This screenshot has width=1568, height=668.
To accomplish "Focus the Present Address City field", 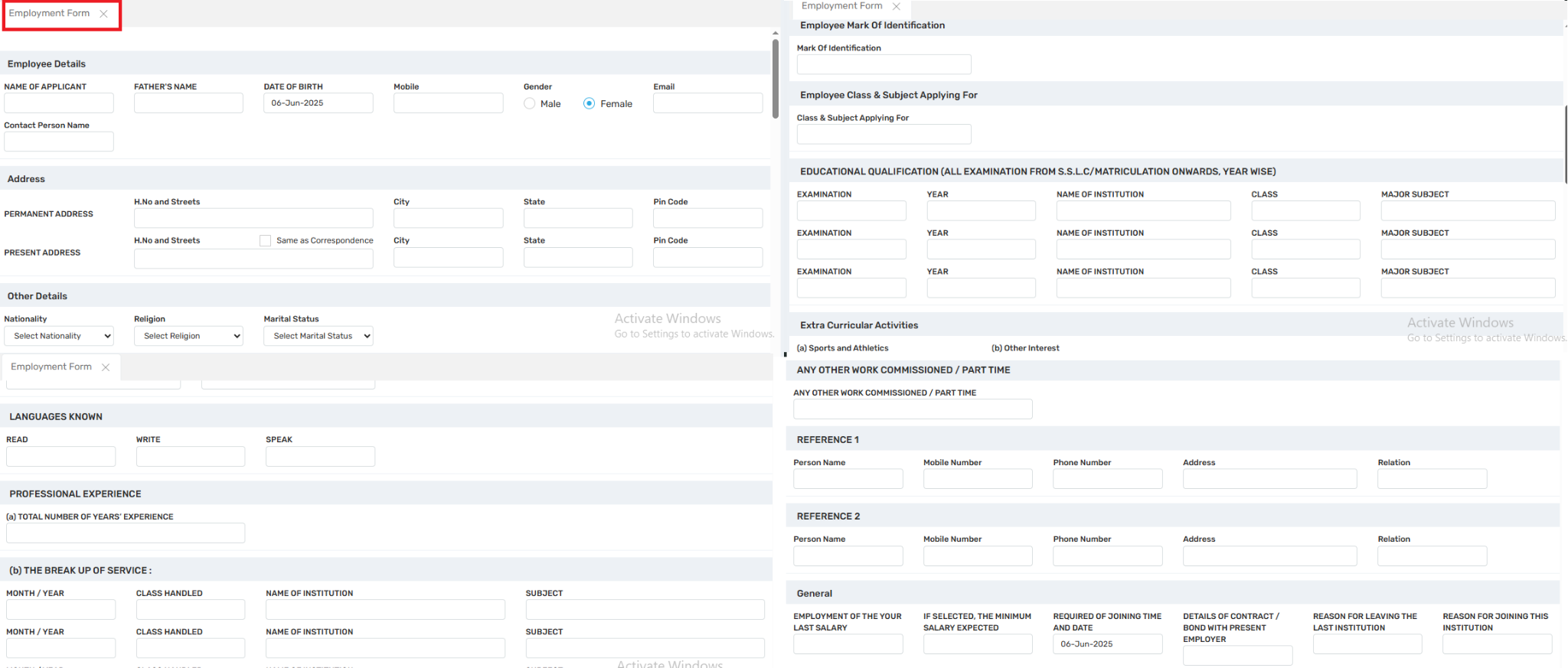I will pos(449,257).
